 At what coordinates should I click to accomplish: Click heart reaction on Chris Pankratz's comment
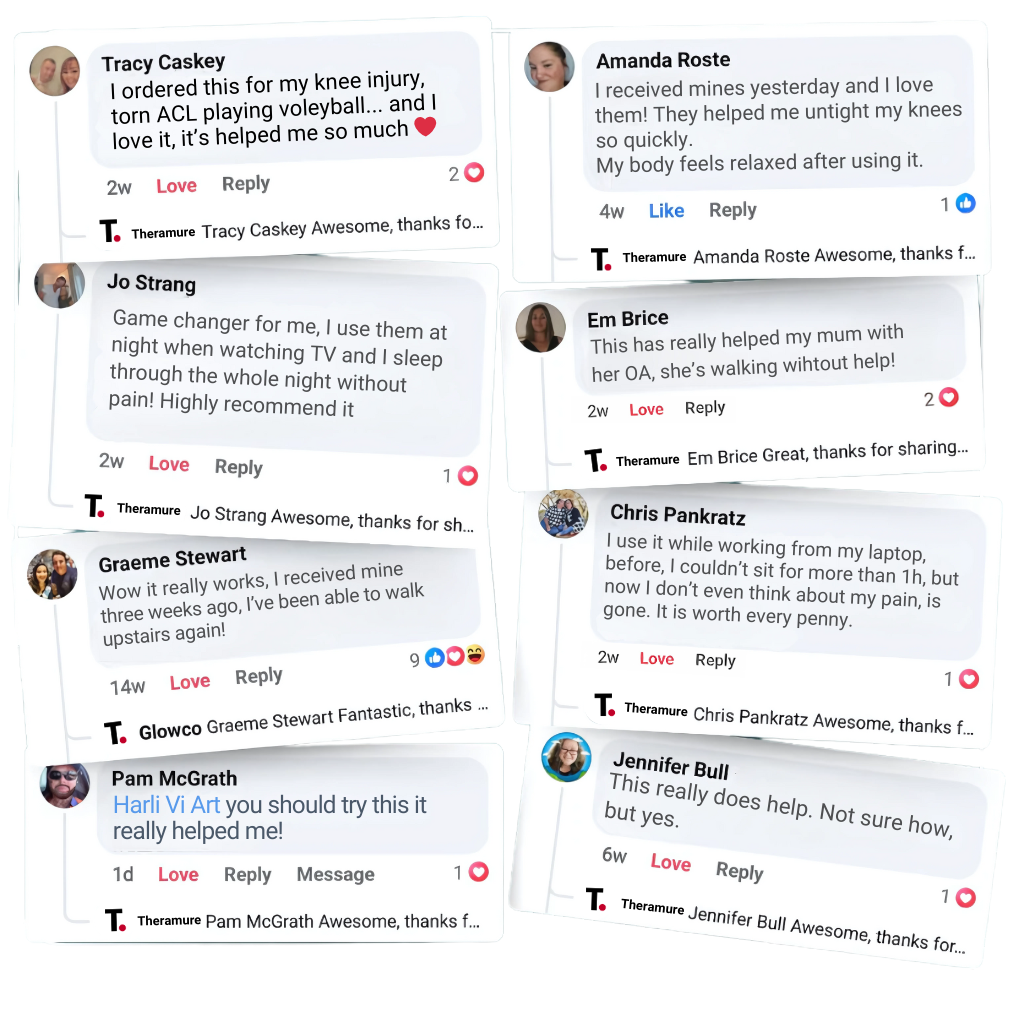coord(968,679)
